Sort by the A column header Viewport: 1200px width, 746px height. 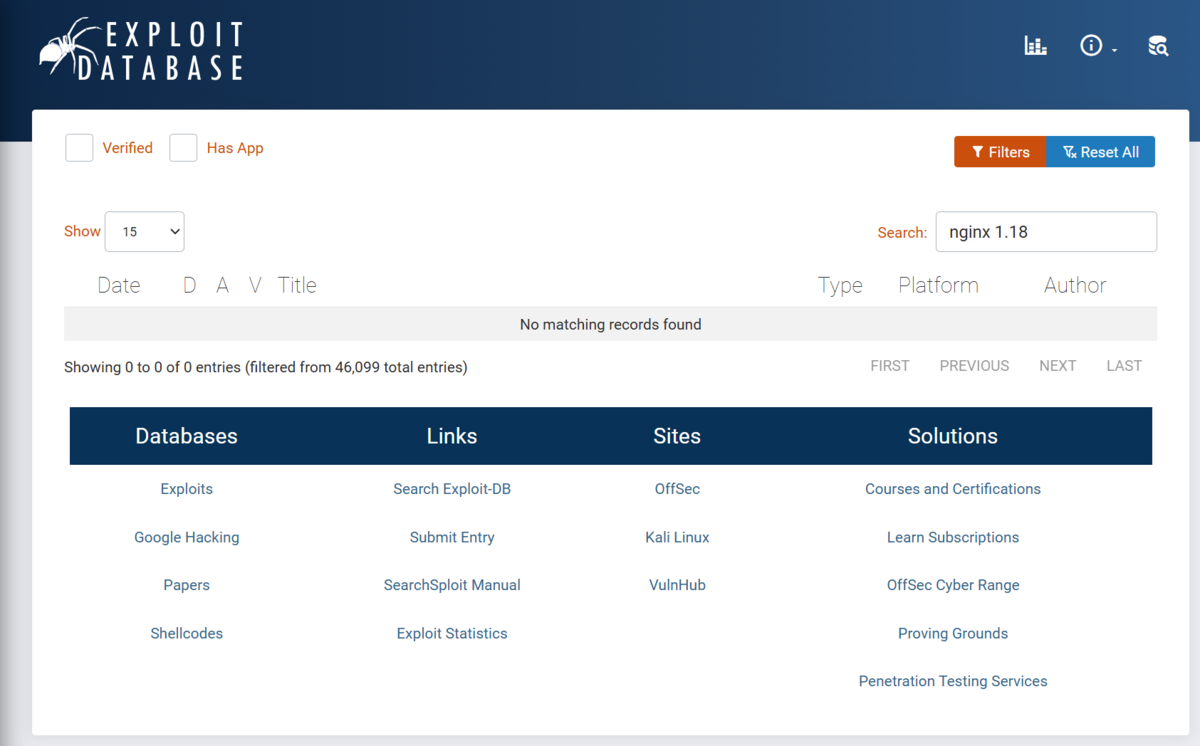point(222,285)
